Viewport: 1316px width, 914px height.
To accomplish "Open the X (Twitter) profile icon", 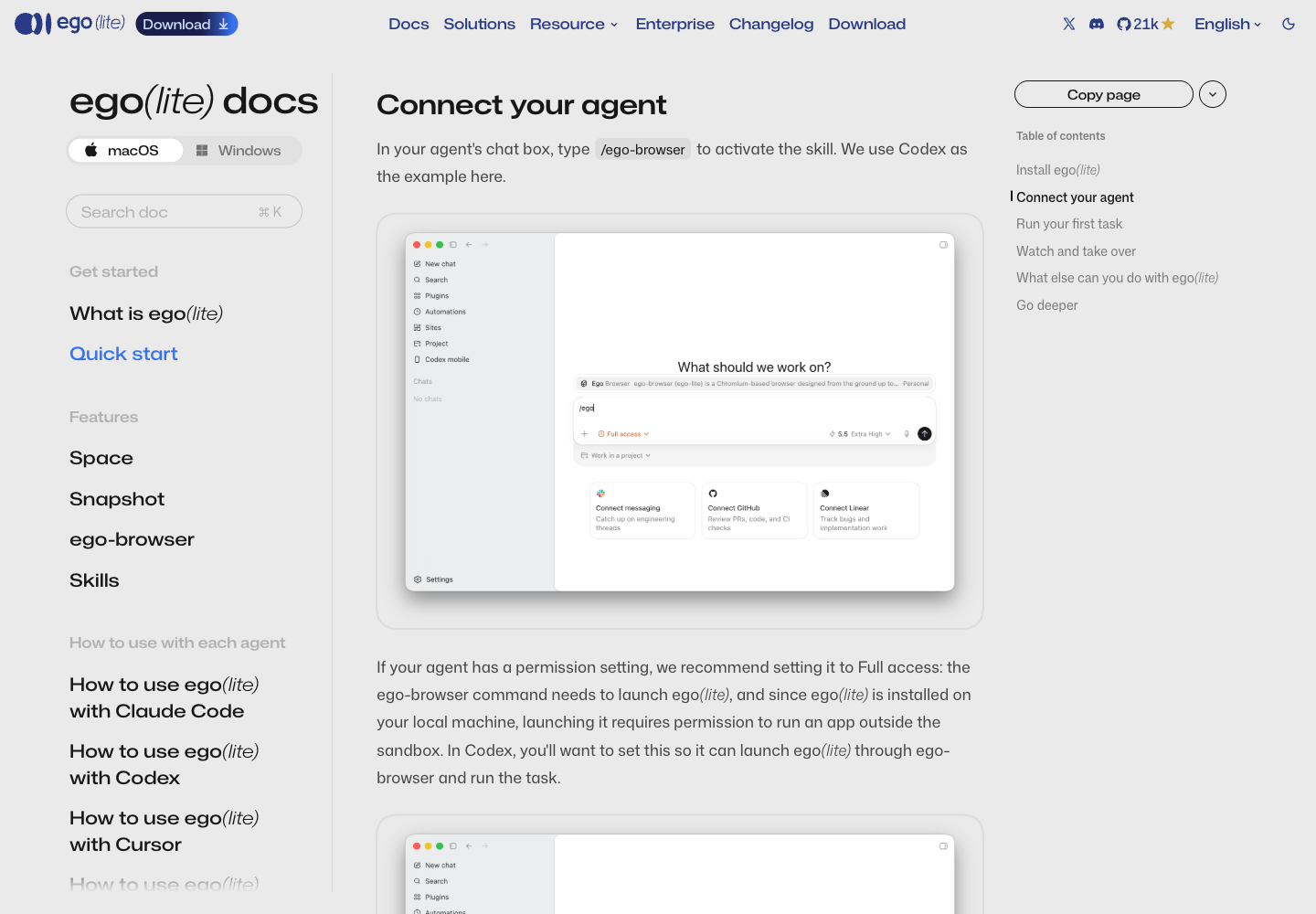I will (x=1069, y=24).
